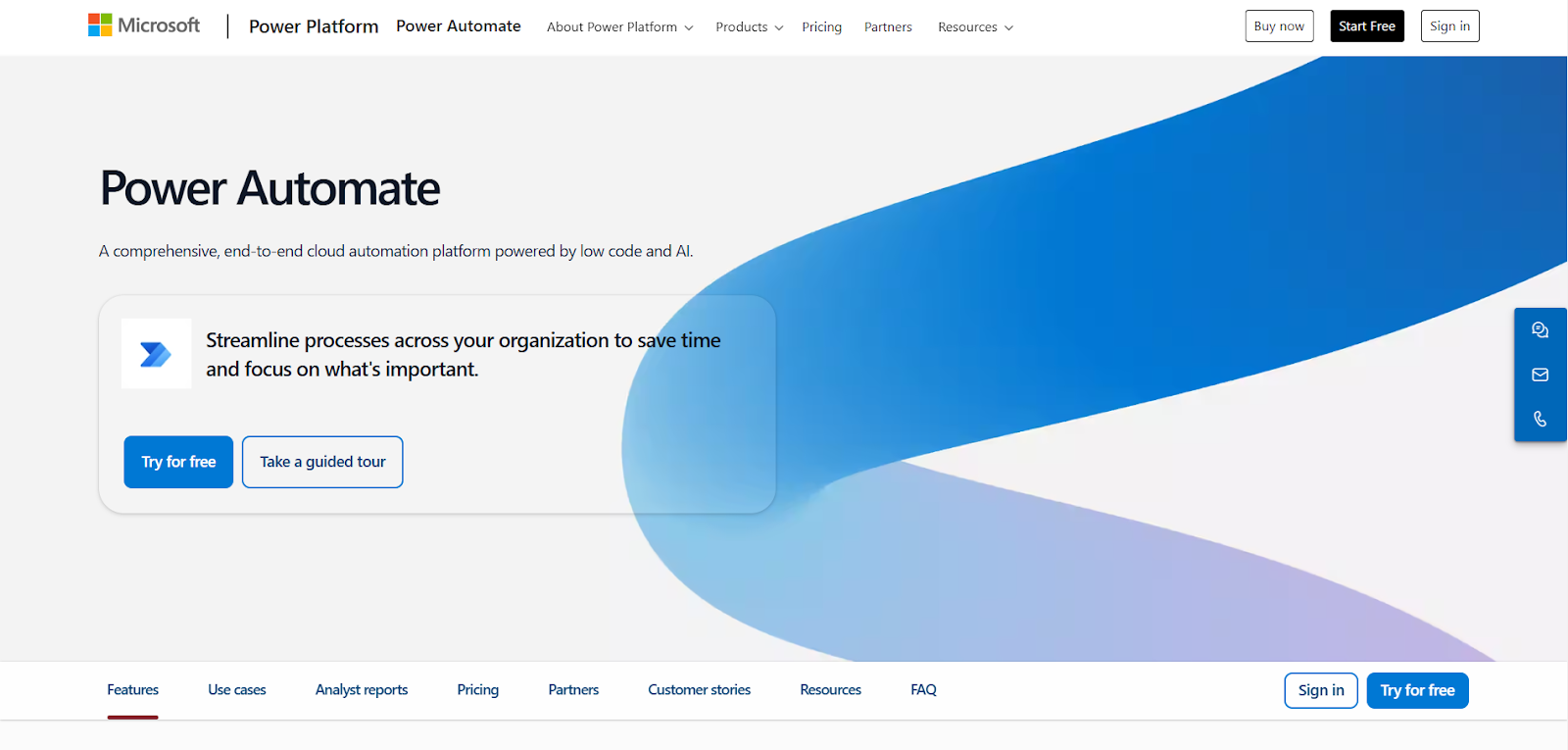
Task: Select Resources tab in the bottom bar
Action: [x=830, y=690]
